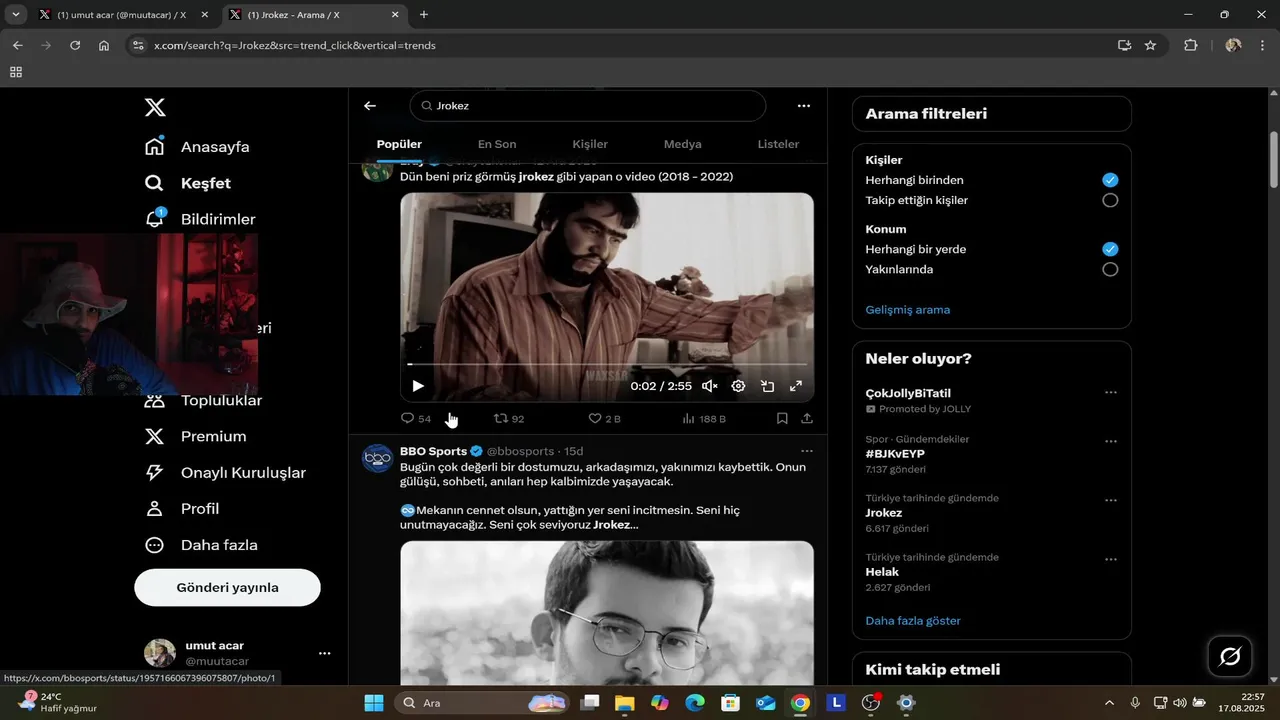Open account options next to umut acar

[x=324, y=653]
